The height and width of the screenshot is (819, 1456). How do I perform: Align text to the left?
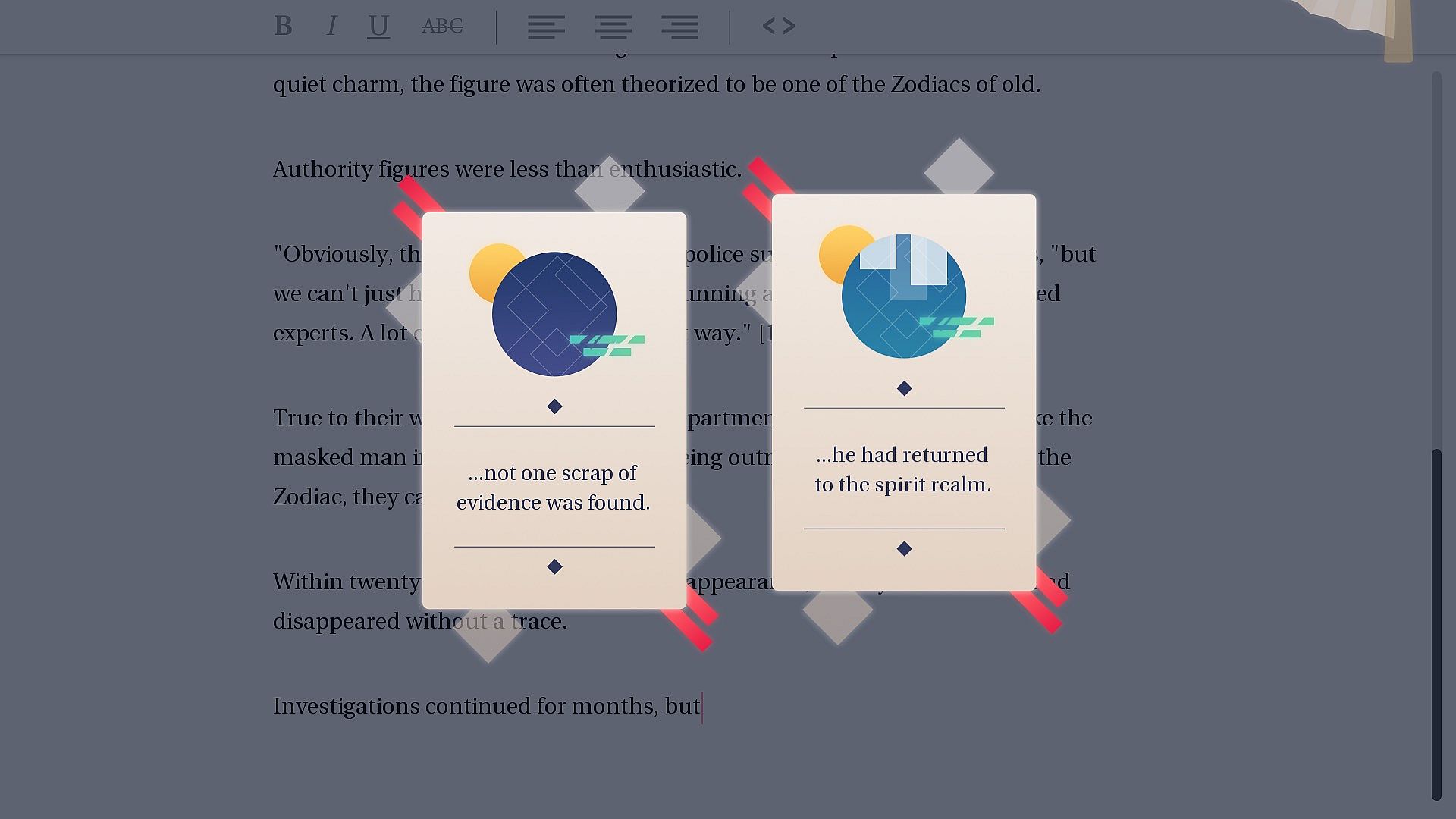(546, 27)
